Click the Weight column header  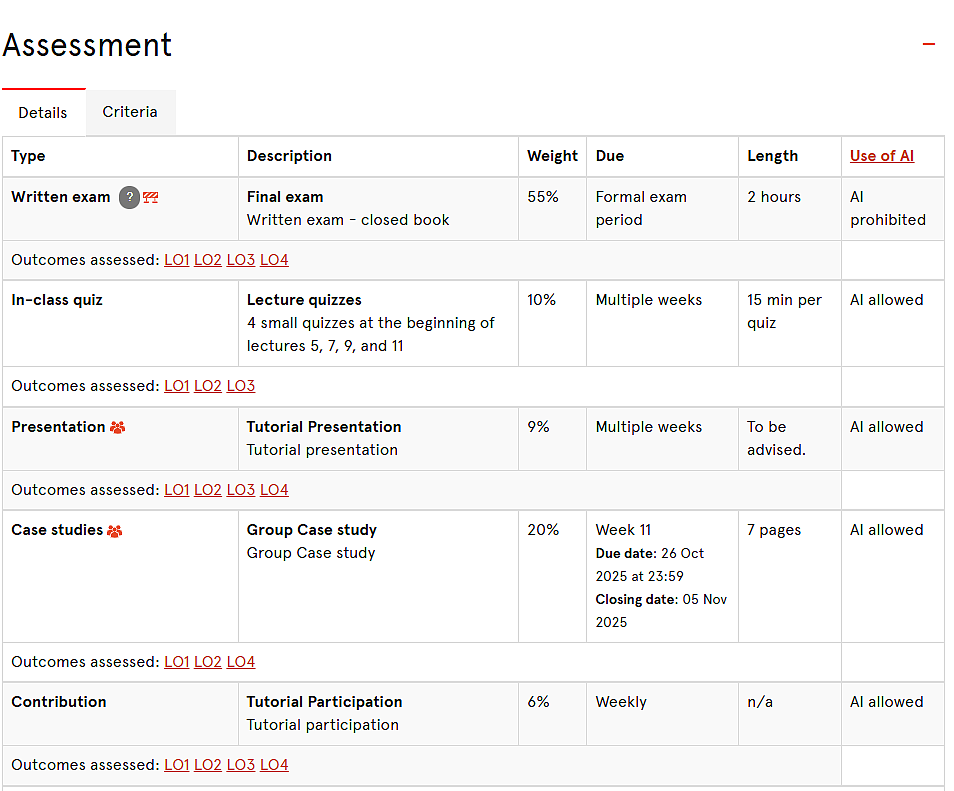coord(552,156)
